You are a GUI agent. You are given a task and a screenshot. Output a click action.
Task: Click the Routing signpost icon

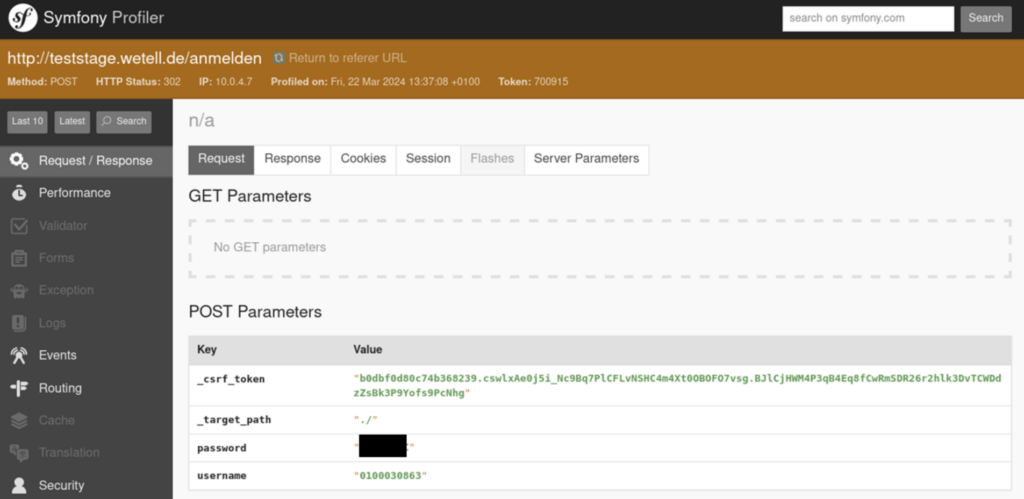coord(19,388)
